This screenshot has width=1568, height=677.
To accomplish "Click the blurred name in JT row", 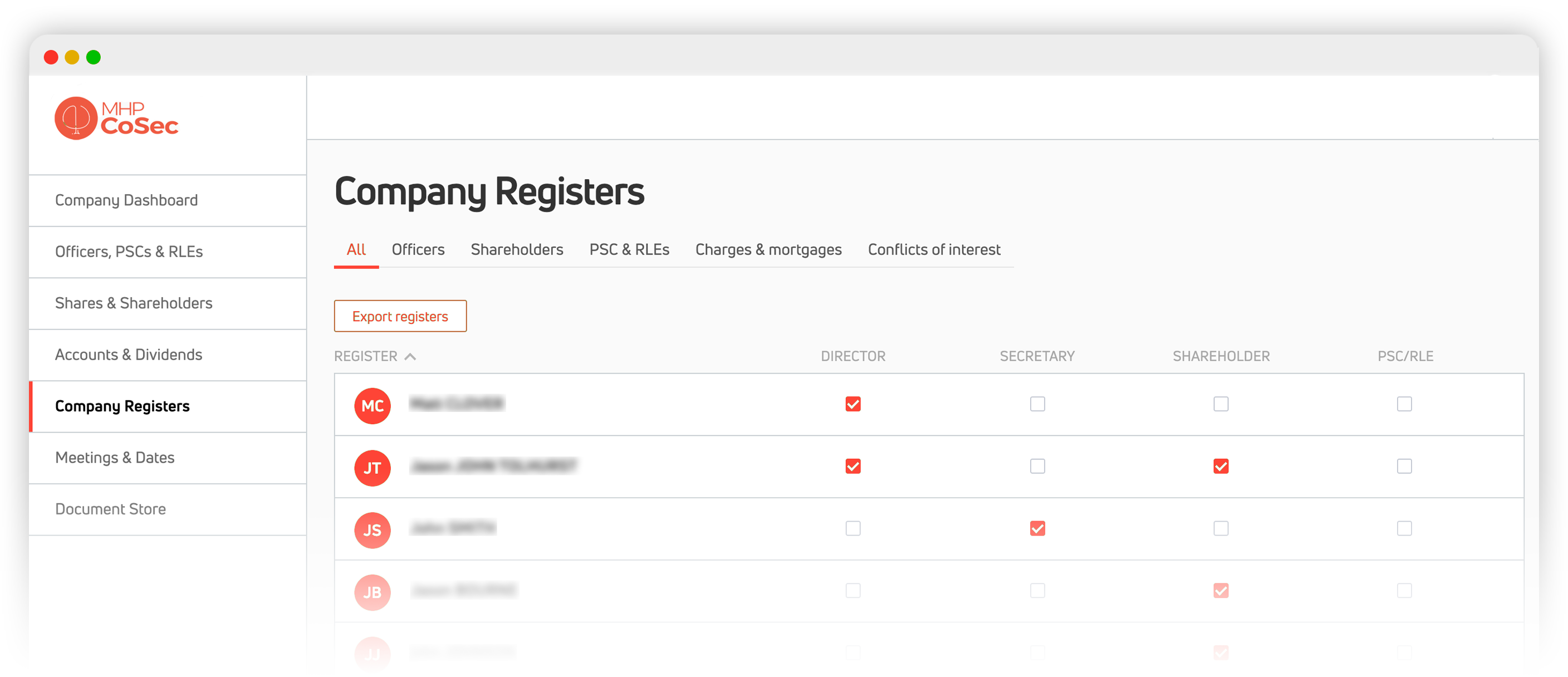I will tap(493, 467).
